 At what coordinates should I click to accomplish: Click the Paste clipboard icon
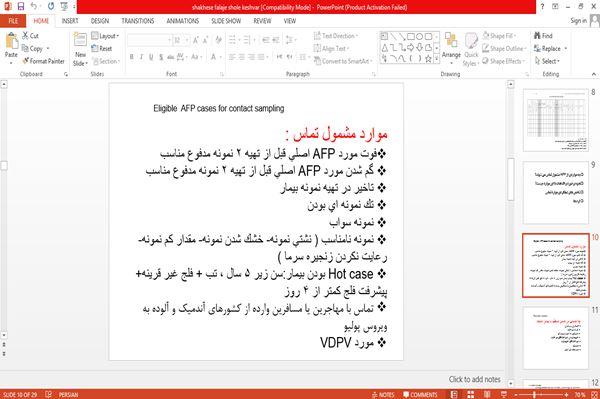coord(11,41)
